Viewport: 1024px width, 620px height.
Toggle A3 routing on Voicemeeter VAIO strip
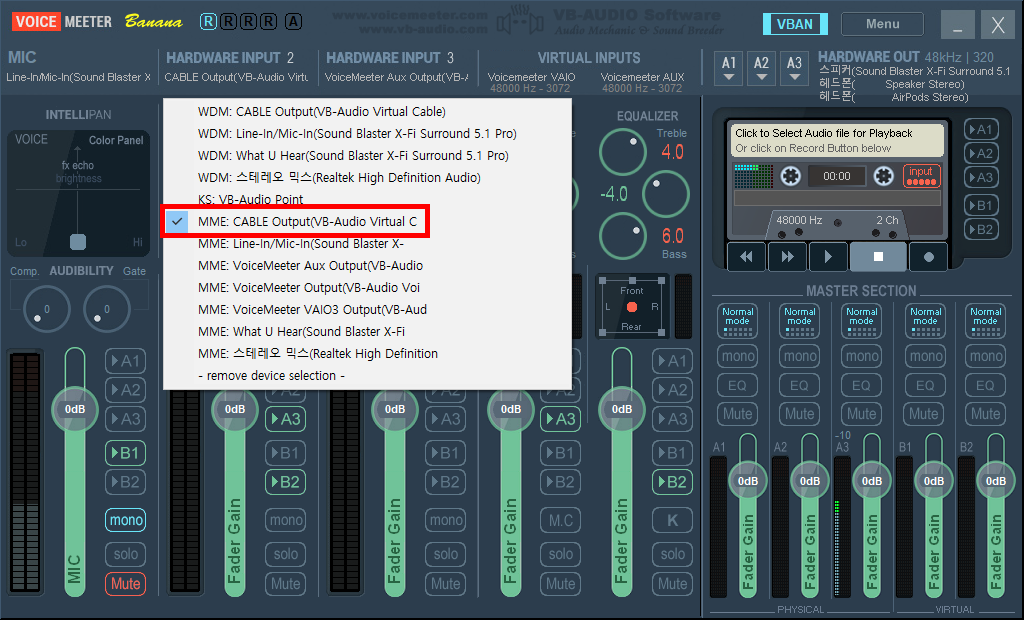tap(560, 419)
